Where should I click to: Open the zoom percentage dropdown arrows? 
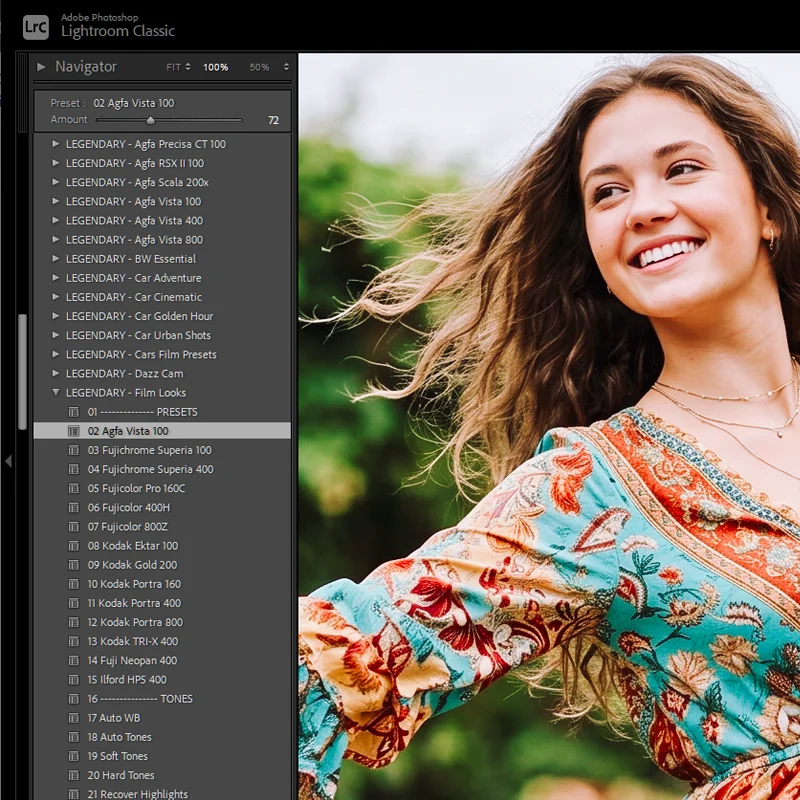pyautogui.click(x=286, y=67)
